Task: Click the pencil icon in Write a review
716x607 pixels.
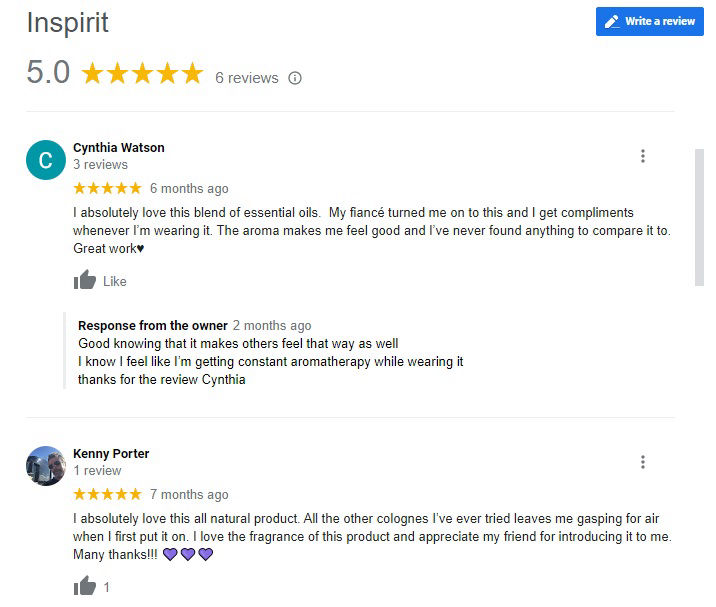Action: click(612, 22)
